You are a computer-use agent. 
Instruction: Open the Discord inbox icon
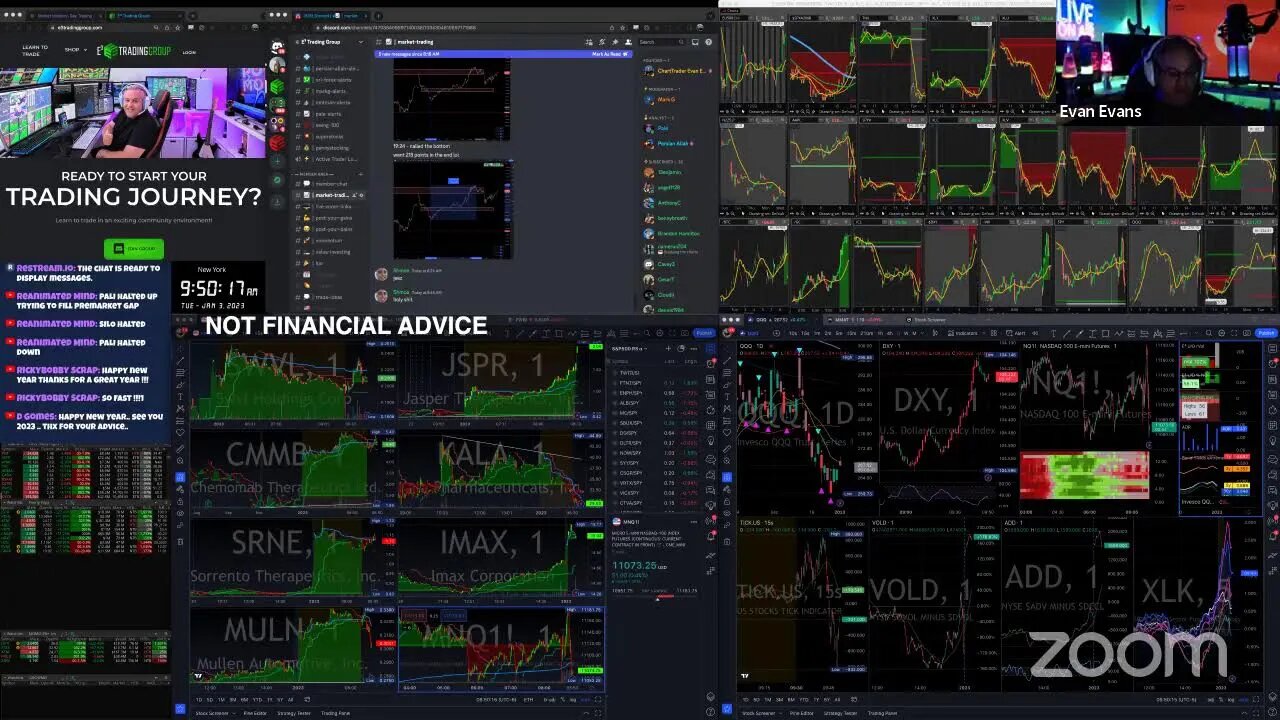tap(695, 42)
